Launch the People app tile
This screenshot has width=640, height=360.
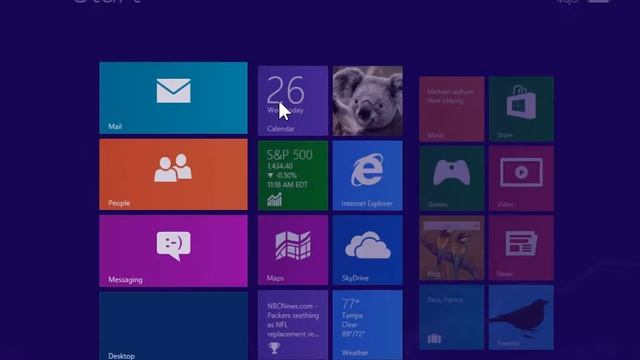(173, 174)
